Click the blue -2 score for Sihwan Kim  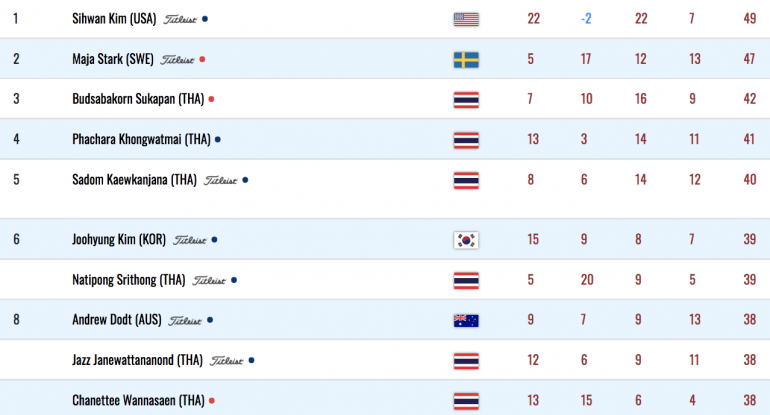tap(586, 19)
